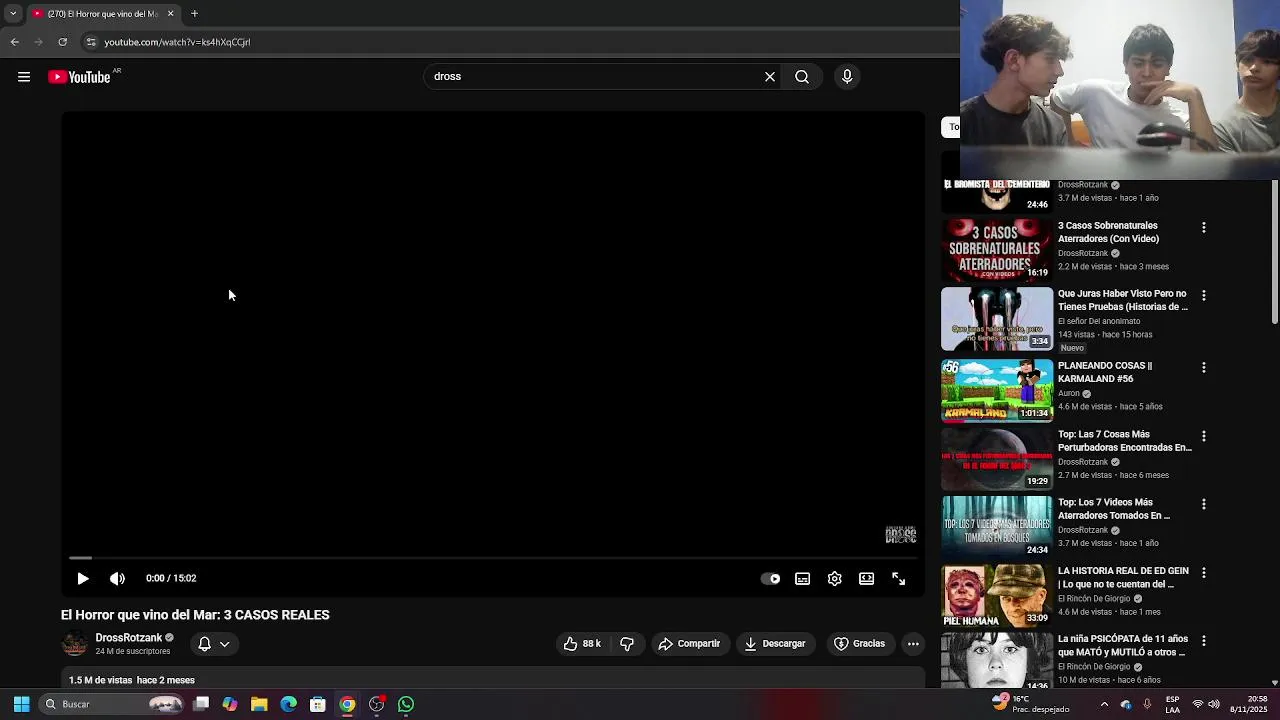Open video player settings gear

[x=834, y=578]
